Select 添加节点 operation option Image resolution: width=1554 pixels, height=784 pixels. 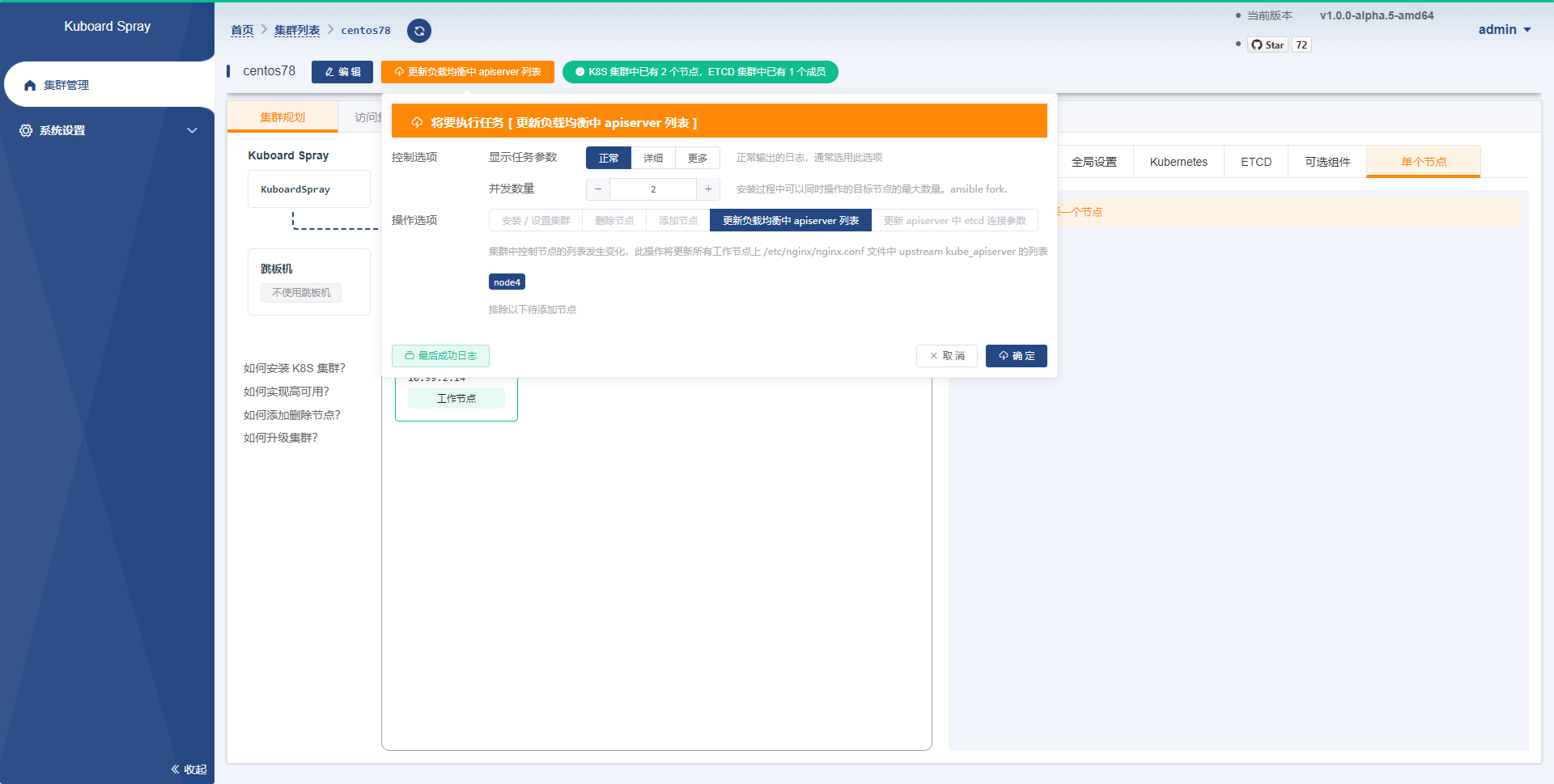point(678,221)
